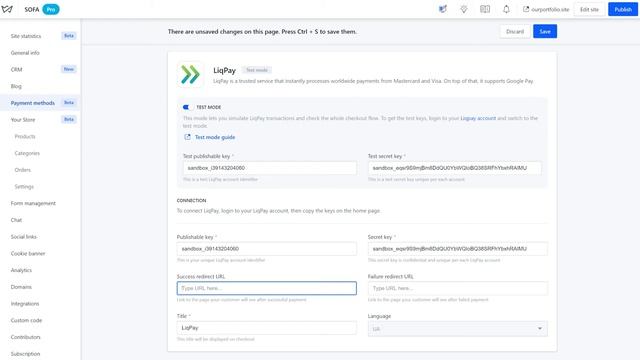640x360 pixels.
Task: Click the Test mode badge next to LiqPay
Action: [x=257, y=70]
